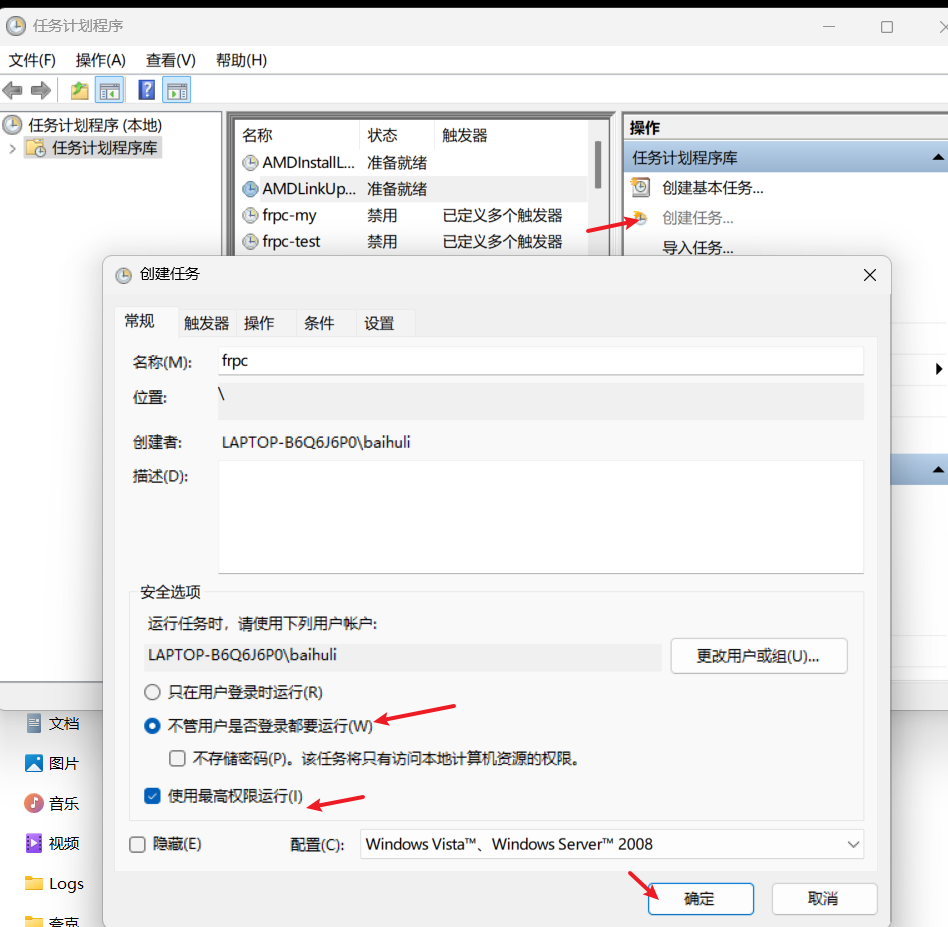Click the 文档 folder icon in sidebar
Image resolution: width=948 pixels, height=927 pixels.
(35, 723)
